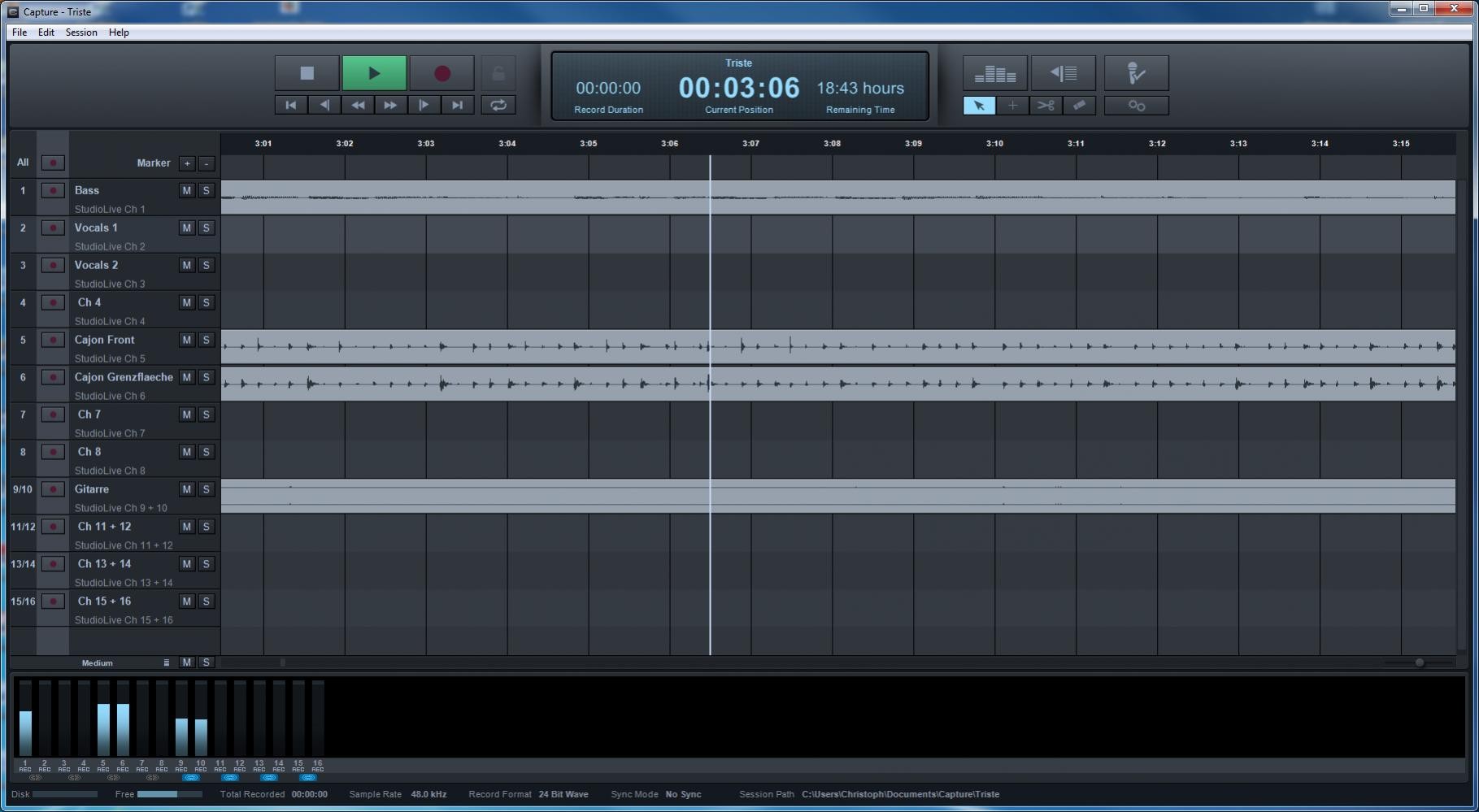Toggle the Loop playback button
This screenshot has width=1479, height=812.
coord(498,105)
